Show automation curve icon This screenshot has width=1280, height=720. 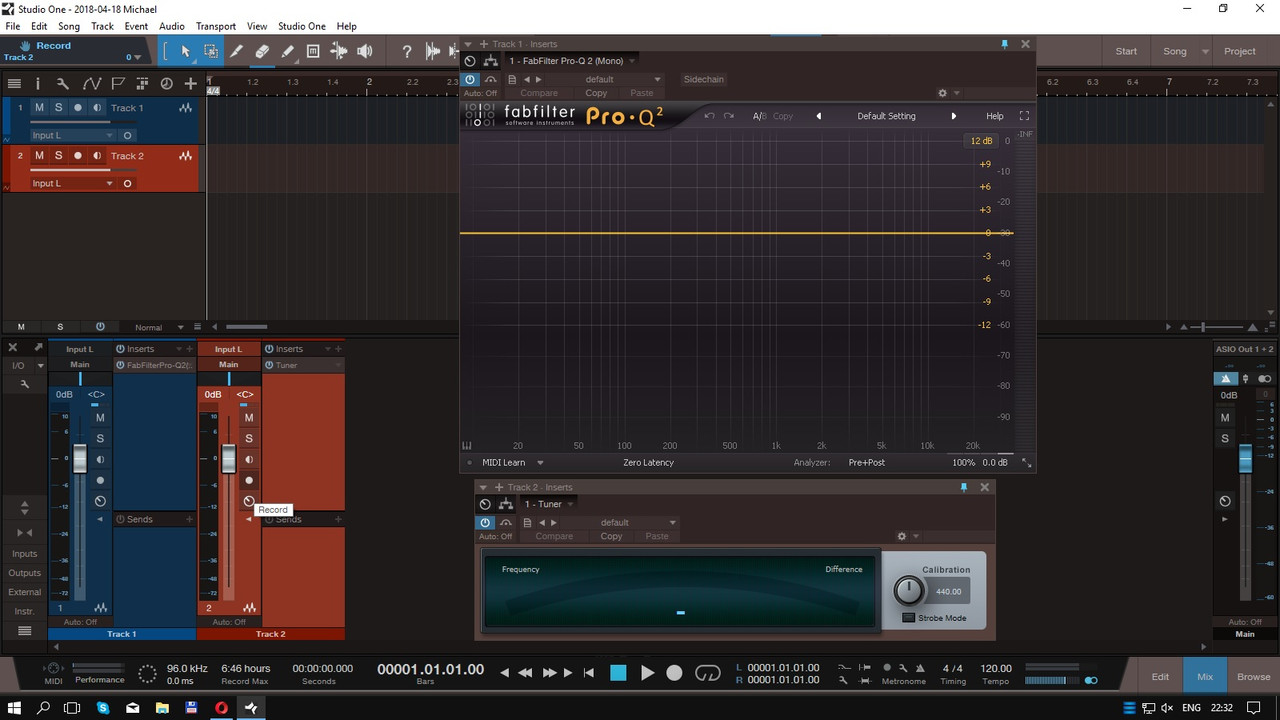pyautogui.click(x=91, y=84)
